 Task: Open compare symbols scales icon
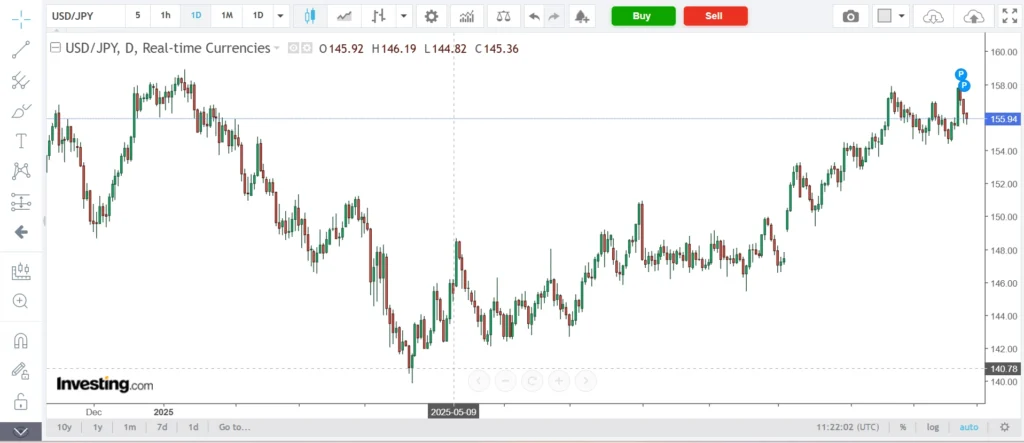point(503,16)
